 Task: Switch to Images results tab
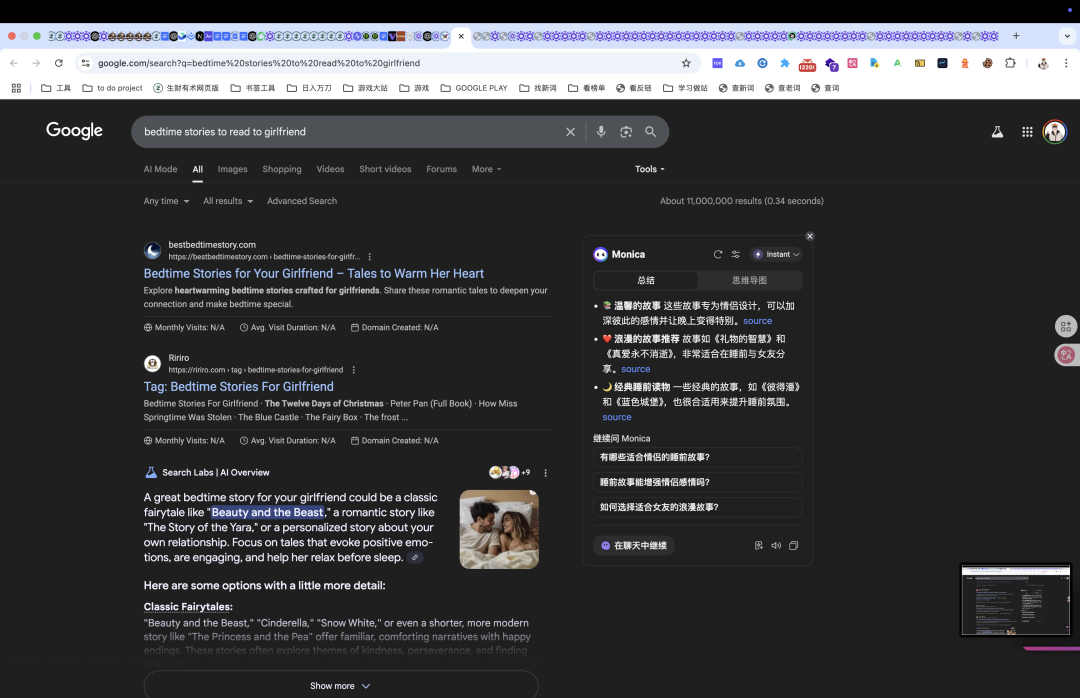pyautogui.click(x=232, y=169)
